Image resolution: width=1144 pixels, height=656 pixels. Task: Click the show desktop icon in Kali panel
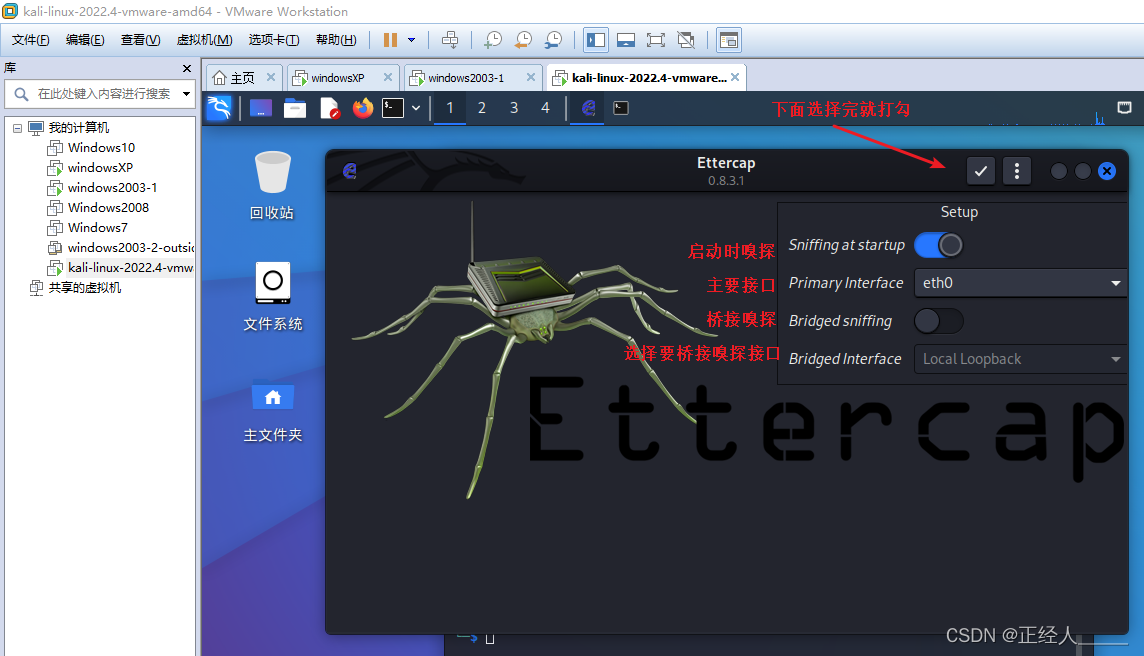tap(260, 108)
